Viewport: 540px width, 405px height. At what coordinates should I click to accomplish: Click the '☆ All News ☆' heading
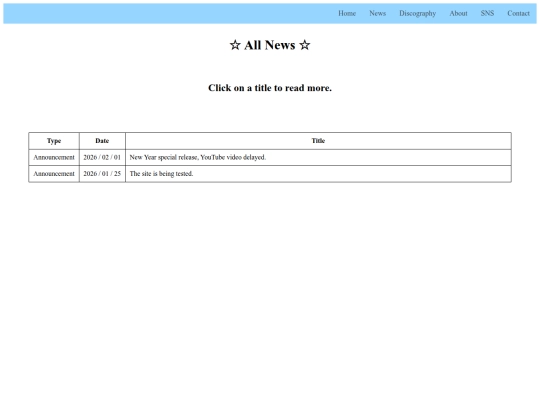coord(270,45)
